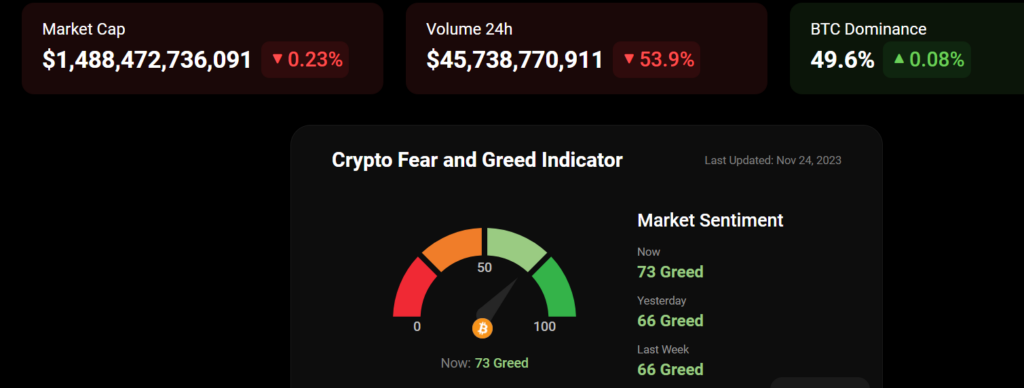1024x388 pixels.
Task: Click the Crypto Fear and Greed Indicator title
Action: pos(477,159)
